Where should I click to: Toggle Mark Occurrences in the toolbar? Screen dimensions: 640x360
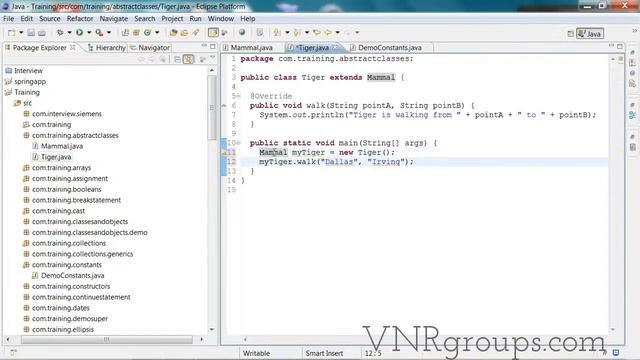pos(213,33)
